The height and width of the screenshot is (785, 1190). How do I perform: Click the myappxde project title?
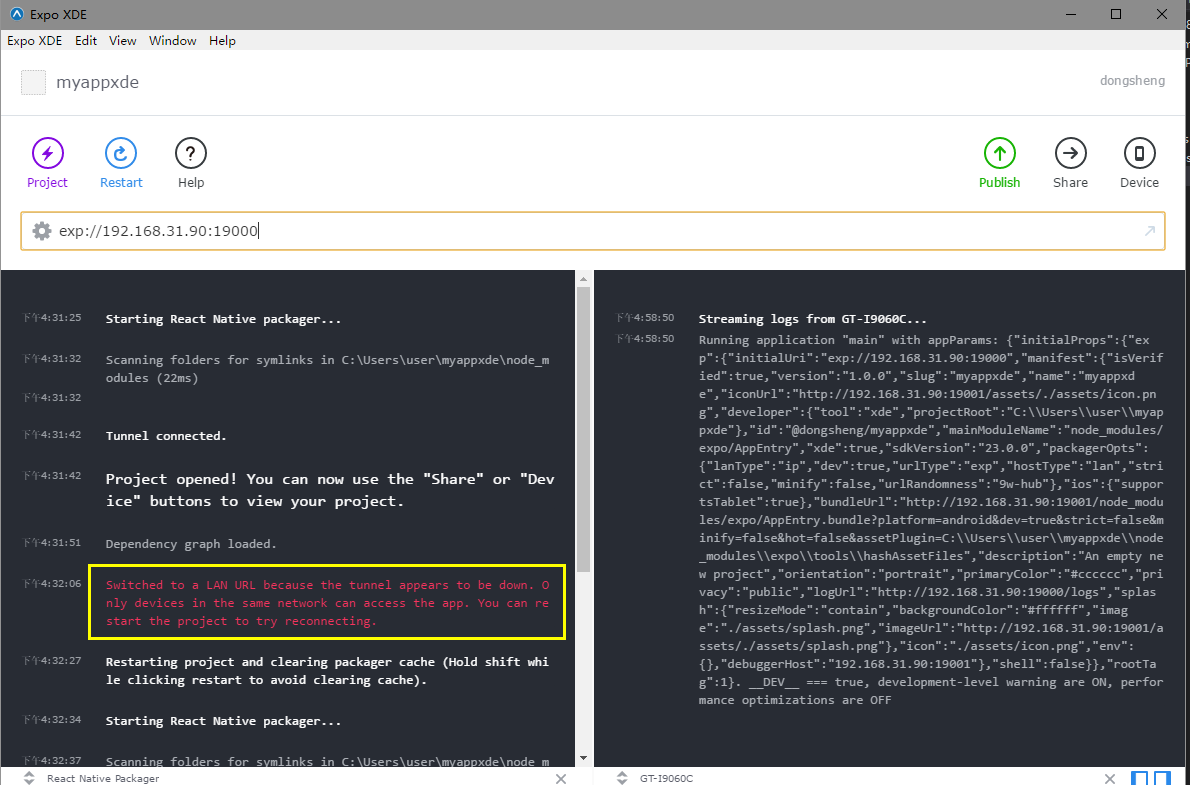pos(97,83)
